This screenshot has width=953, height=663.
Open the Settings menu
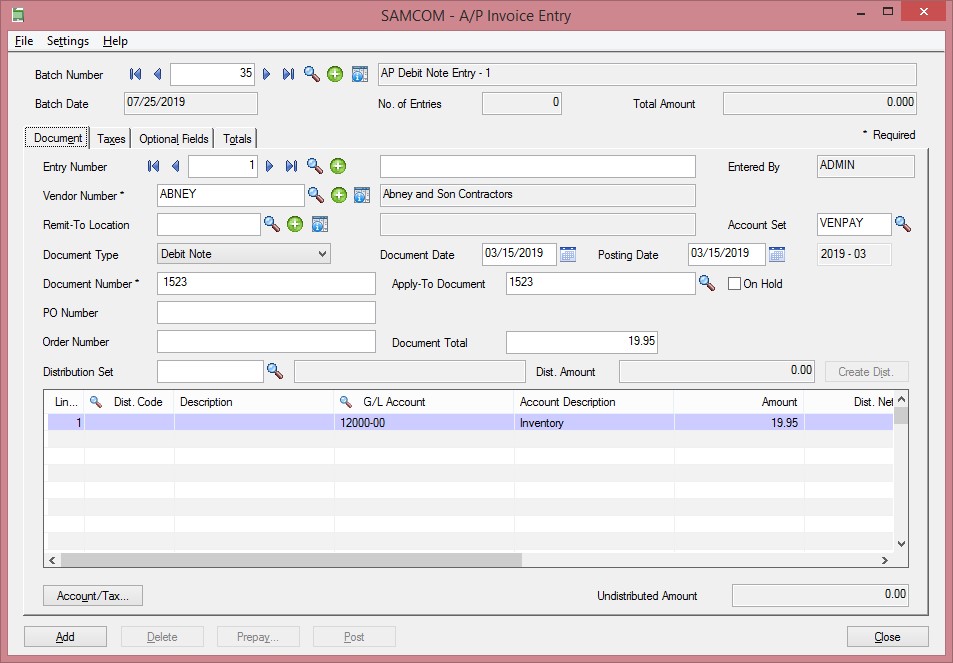tap(67, 41)
